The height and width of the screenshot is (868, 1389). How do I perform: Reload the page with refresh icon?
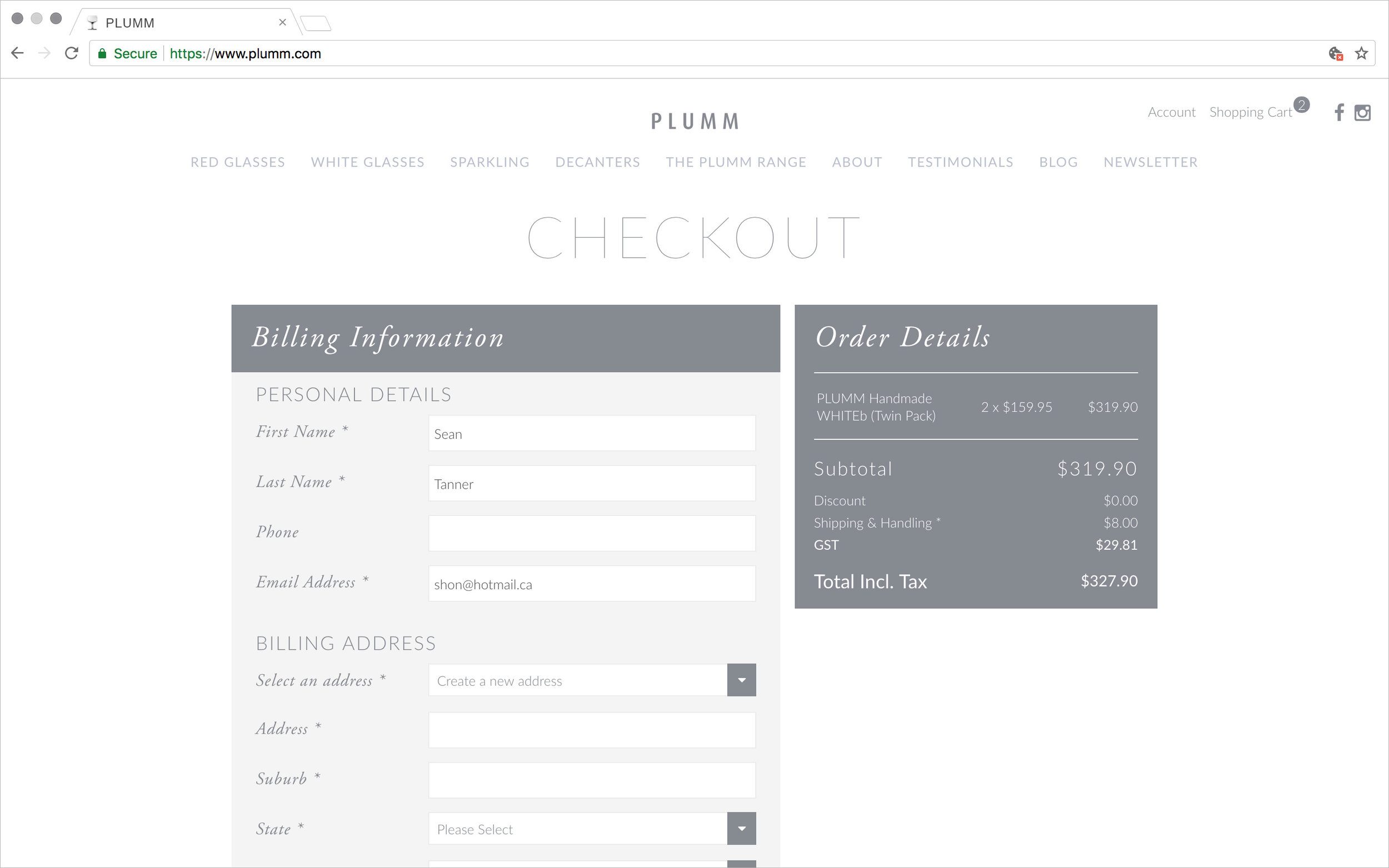pyautogui.click(x=71, y=53)
